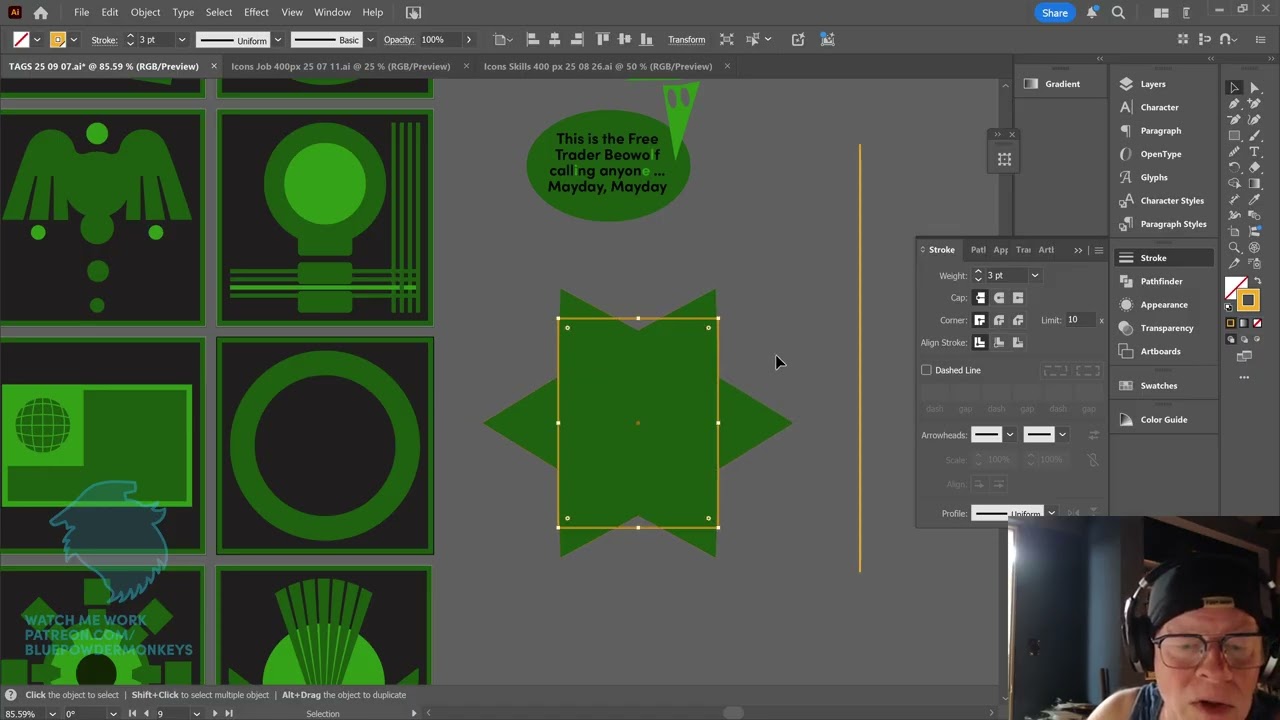The height and width of the screenshot is (720, 1280).
Task: Open the Pathfinder panel
Action: tap(1161, 281)
